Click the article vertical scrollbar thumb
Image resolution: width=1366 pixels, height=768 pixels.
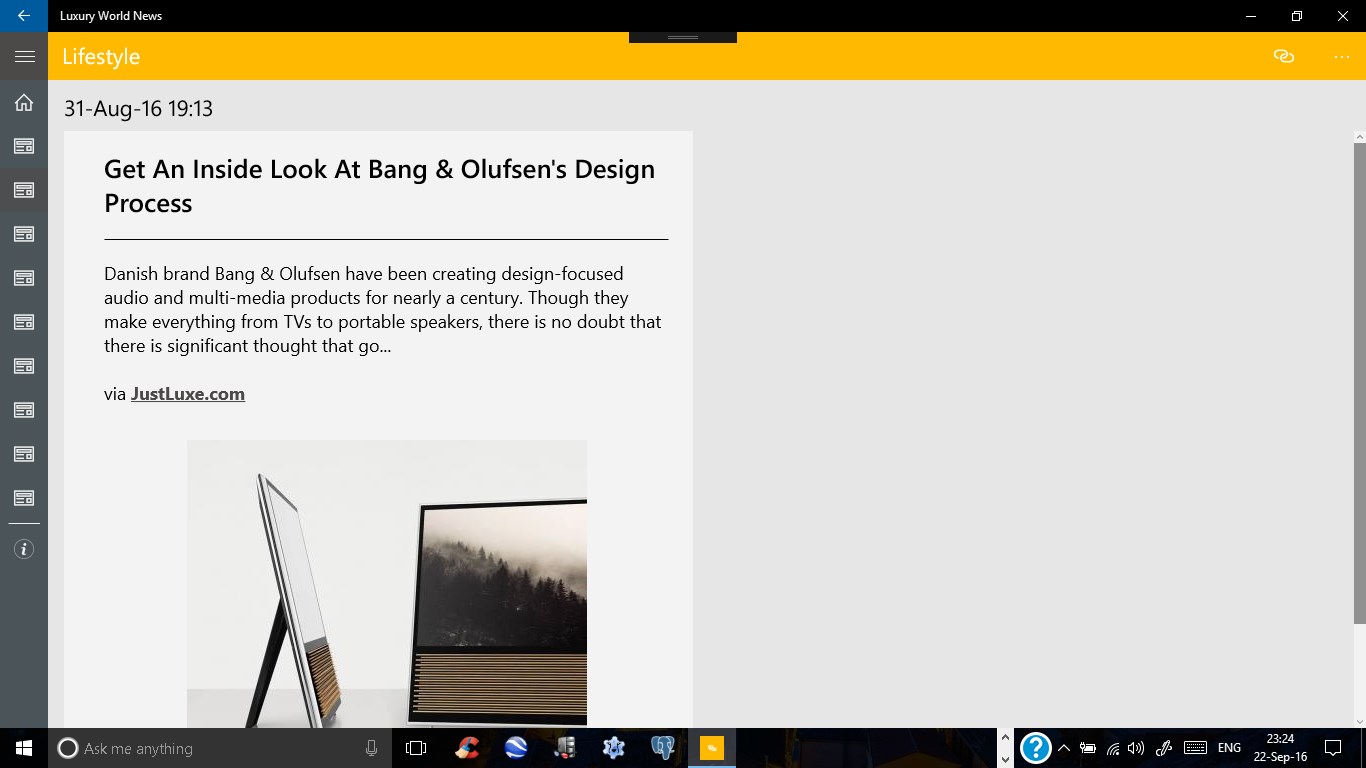[1360, 383]
